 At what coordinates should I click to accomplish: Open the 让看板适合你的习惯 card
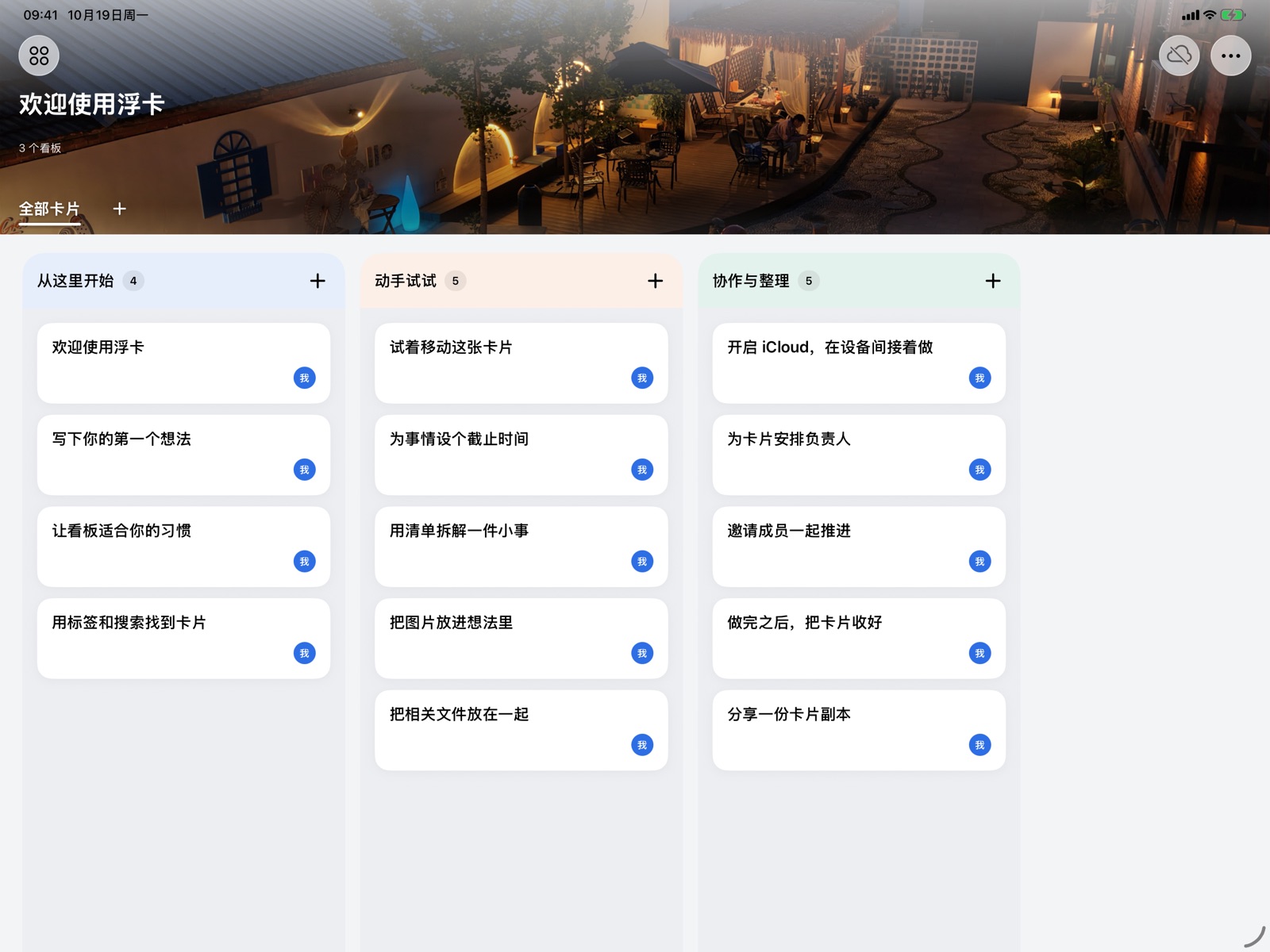point(183,547)
